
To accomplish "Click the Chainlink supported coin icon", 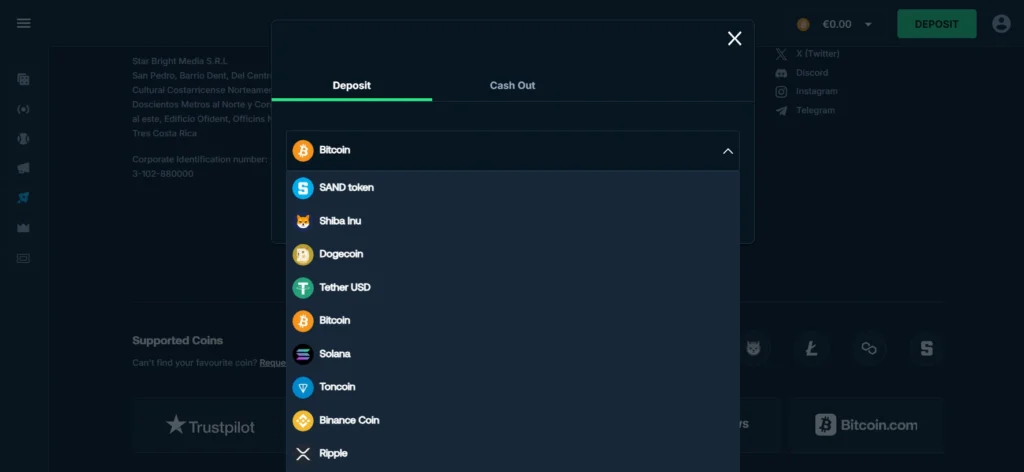I will point(869,349).
